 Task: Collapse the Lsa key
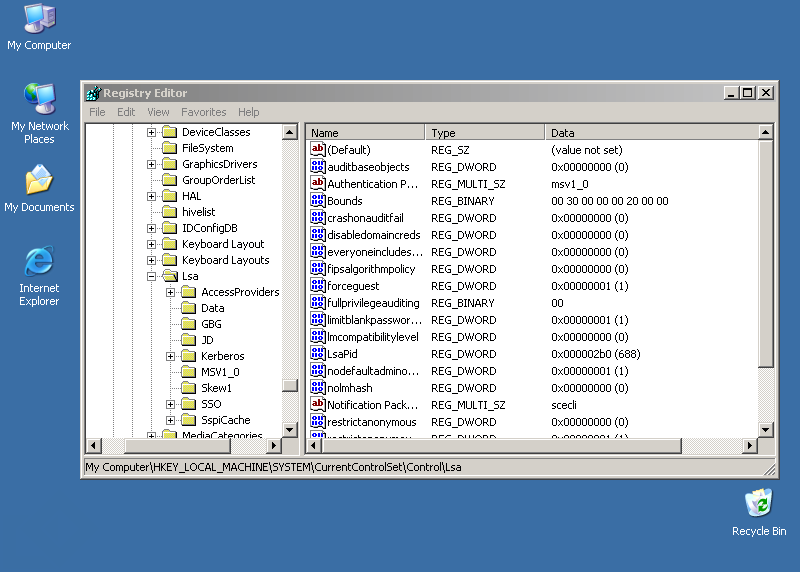coord(152,276)
